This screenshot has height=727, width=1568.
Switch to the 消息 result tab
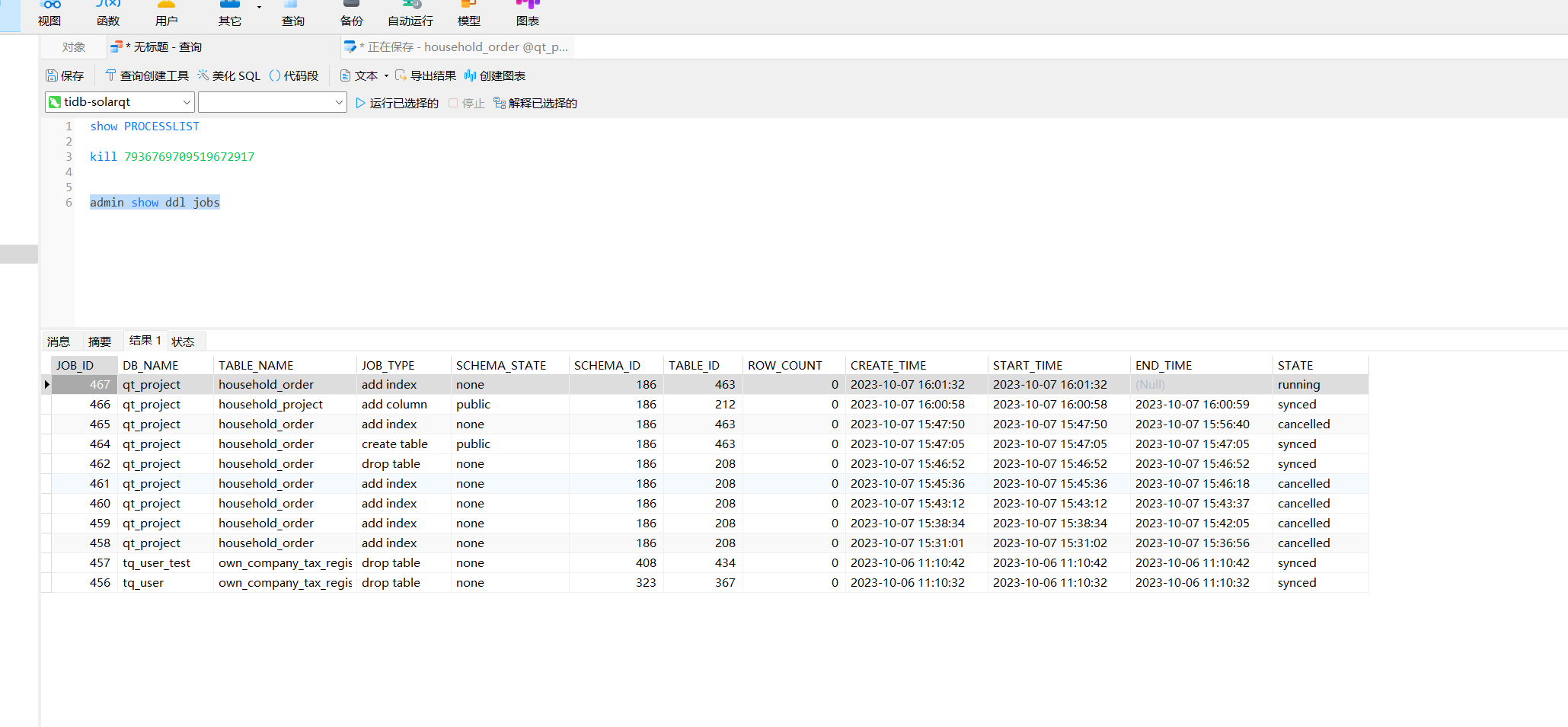pos(59,341)
